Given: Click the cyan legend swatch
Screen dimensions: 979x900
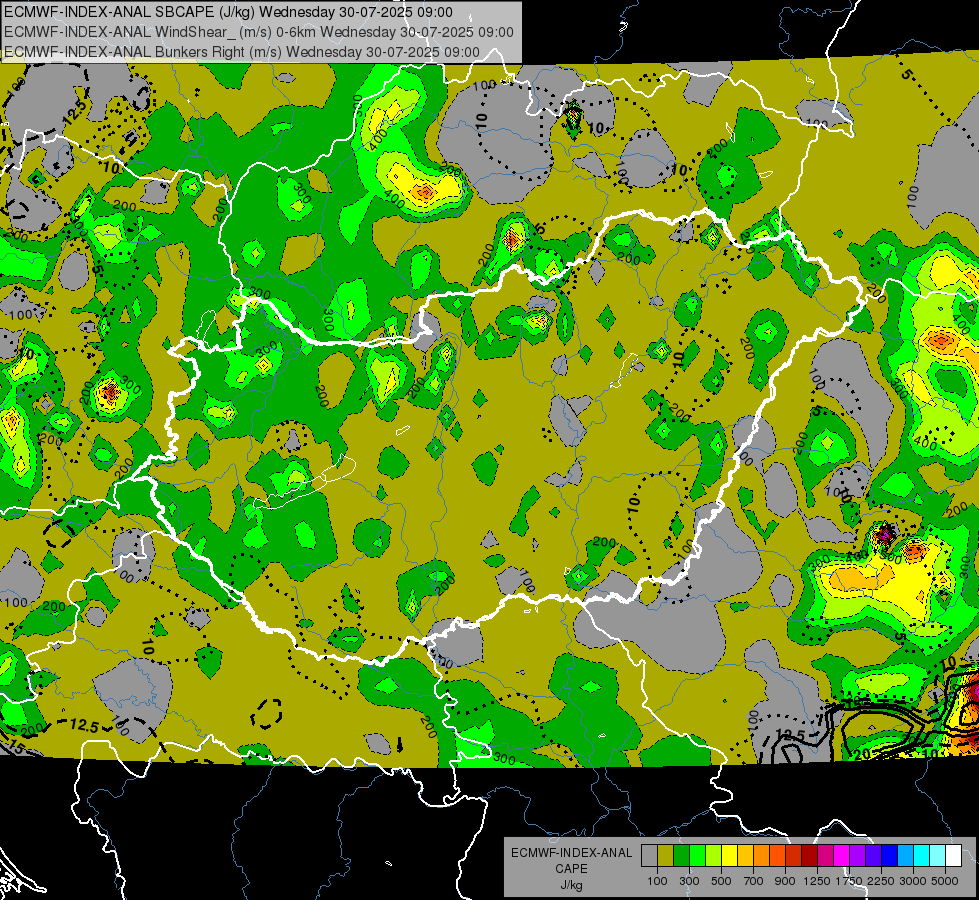Looking at the screenshot, I should tap(922, 856).
